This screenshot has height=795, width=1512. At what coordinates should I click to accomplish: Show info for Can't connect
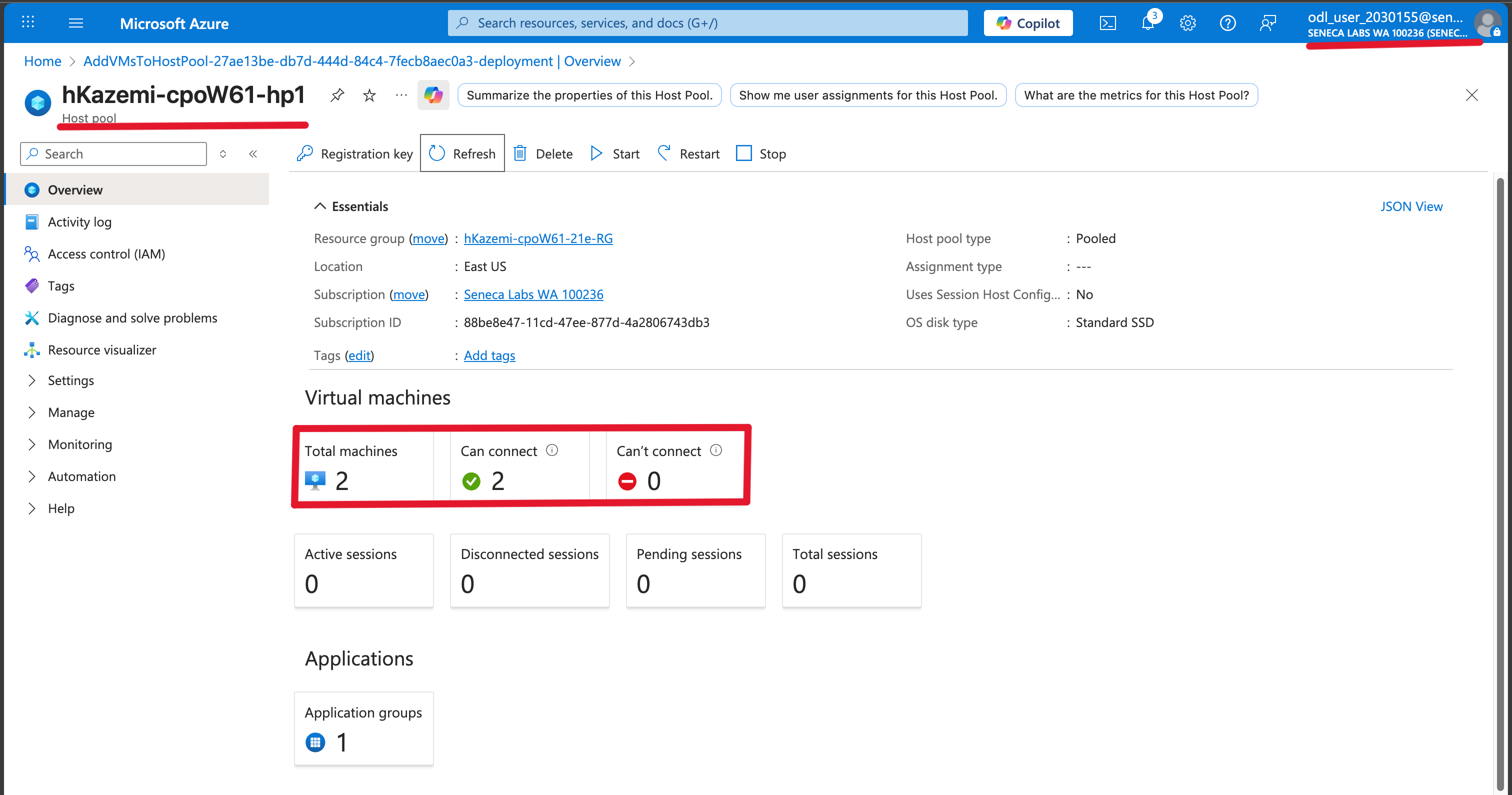pos(715,450)
